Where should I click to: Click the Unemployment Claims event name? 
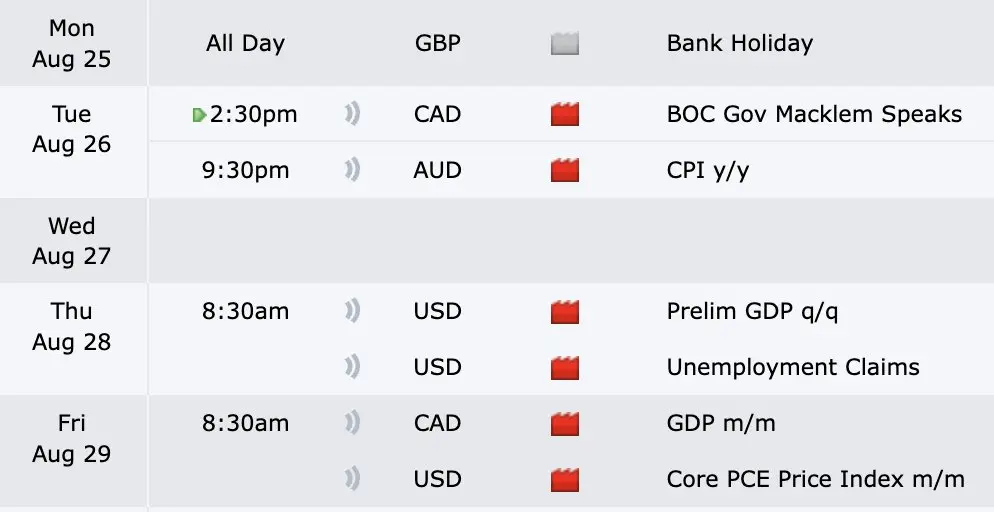coord(793,367)
